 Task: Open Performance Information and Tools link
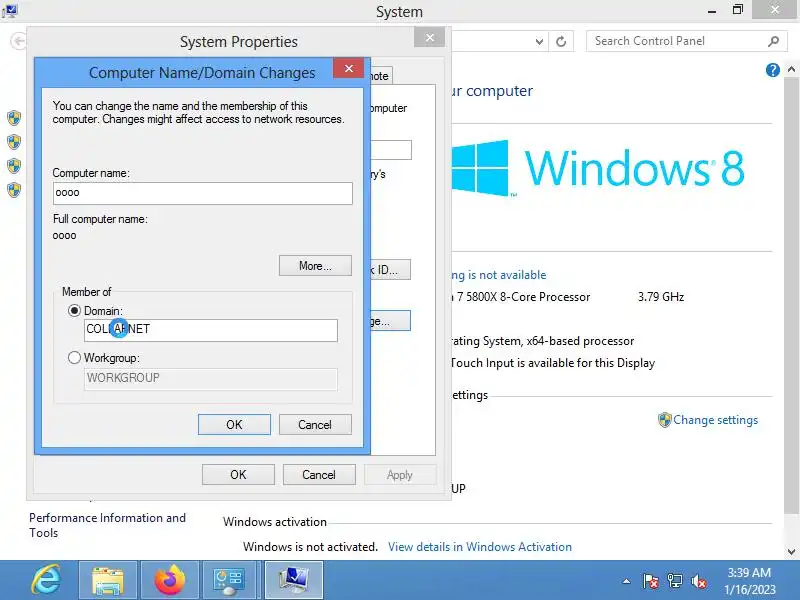(x=107, y=525)
